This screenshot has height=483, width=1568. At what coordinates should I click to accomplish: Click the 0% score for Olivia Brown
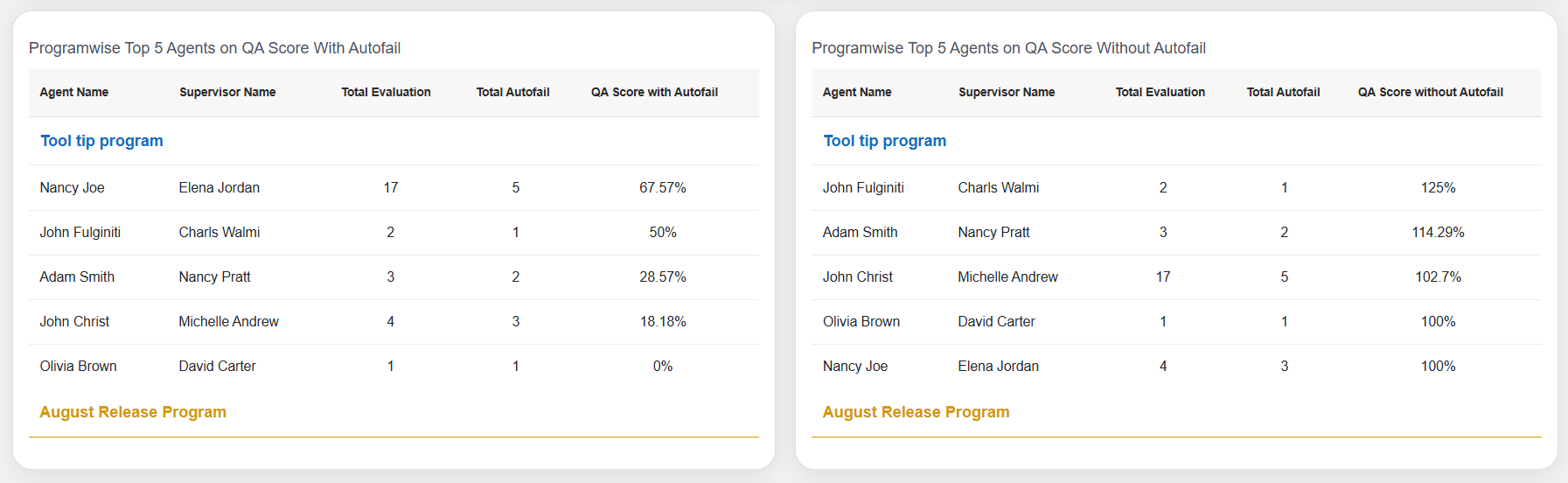(x=662, y=366)
